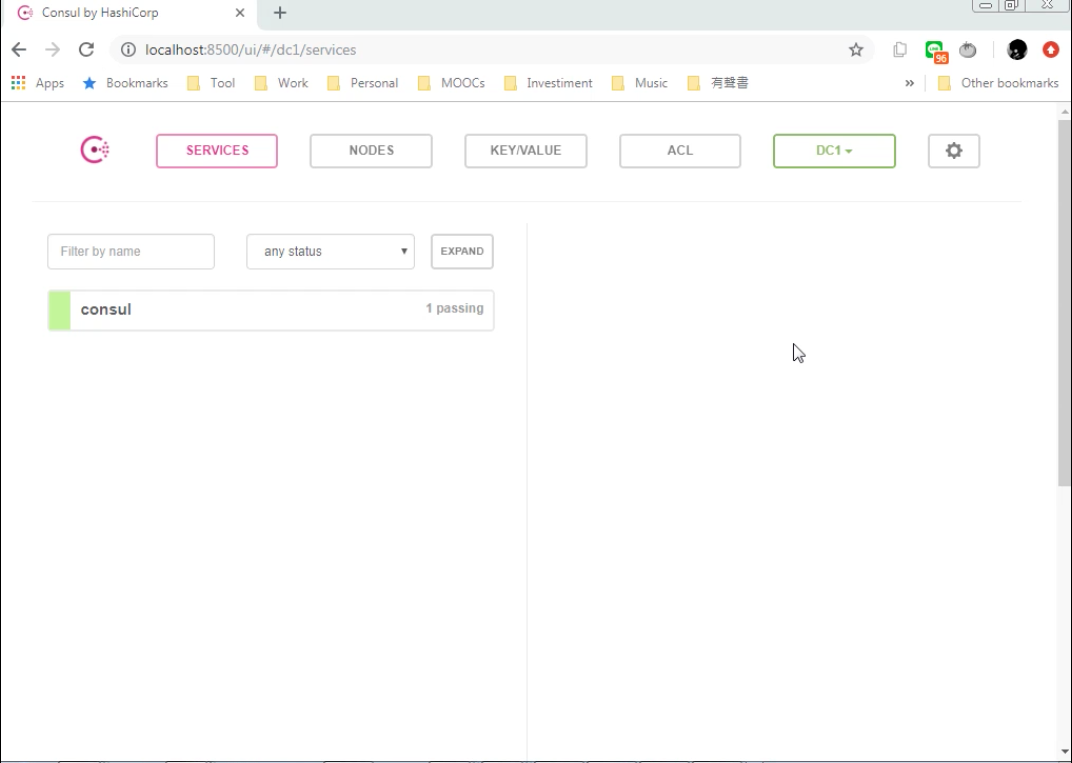
Task: Reload the page with the refresh icon
Action: point(86,49)
